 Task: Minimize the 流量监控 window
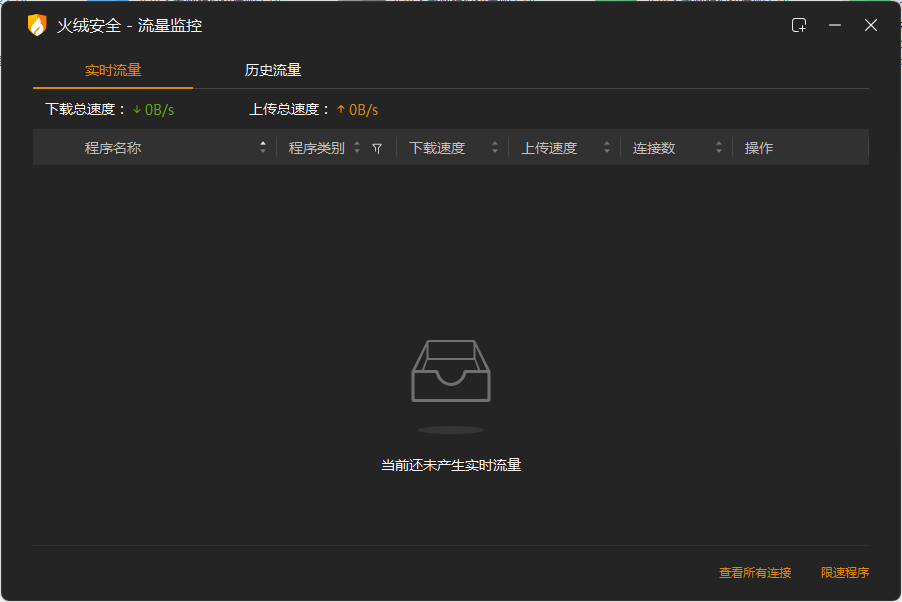tap(835, 26)
